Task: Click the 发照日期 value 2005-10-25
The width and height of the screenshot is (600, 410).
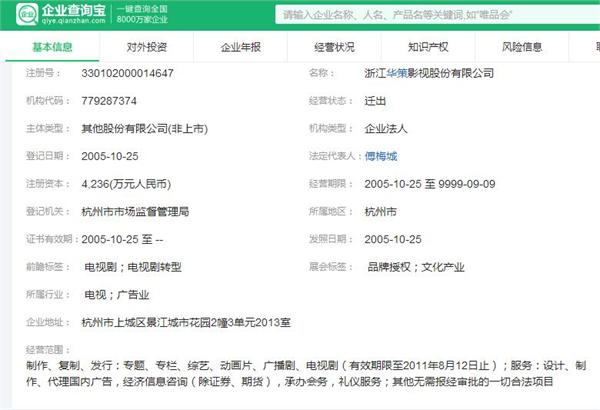Action: coord(393,239)
